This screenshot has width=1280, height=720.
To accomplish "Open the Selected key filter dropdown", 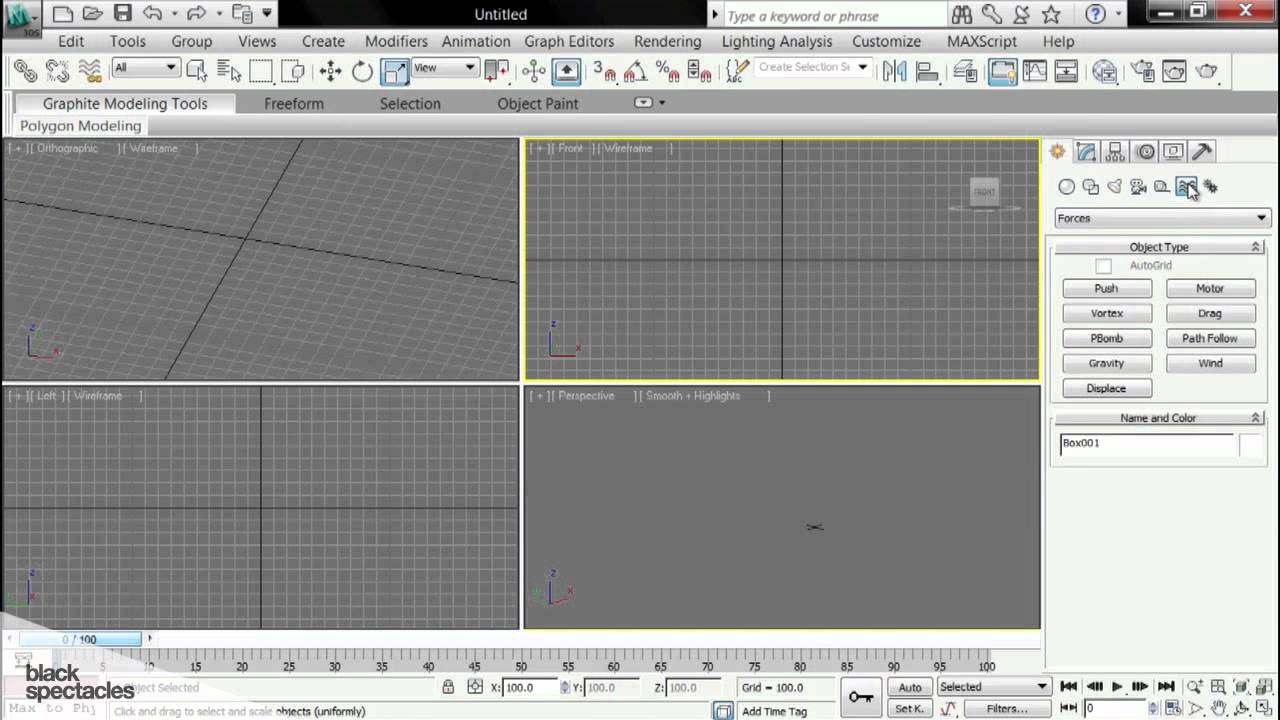I will [x=992, y=687].
